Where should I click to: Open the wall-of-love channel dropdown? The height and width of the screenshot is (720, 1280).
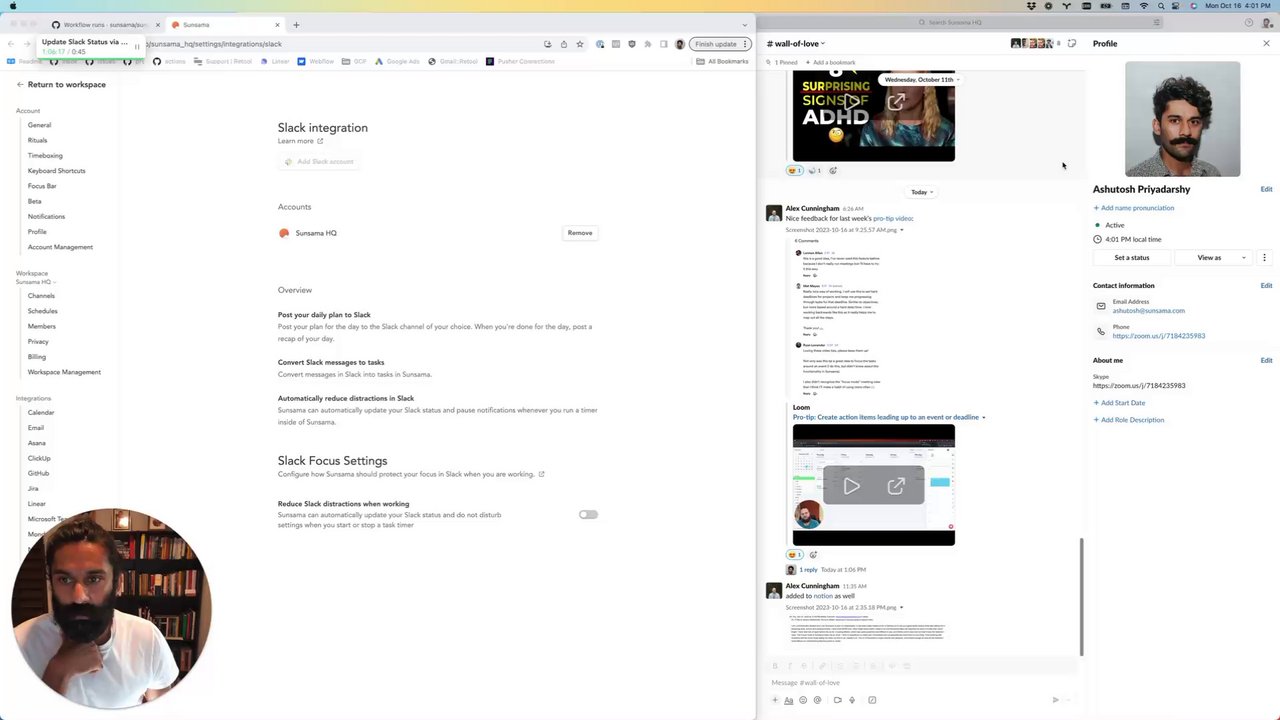coord(796,44)
